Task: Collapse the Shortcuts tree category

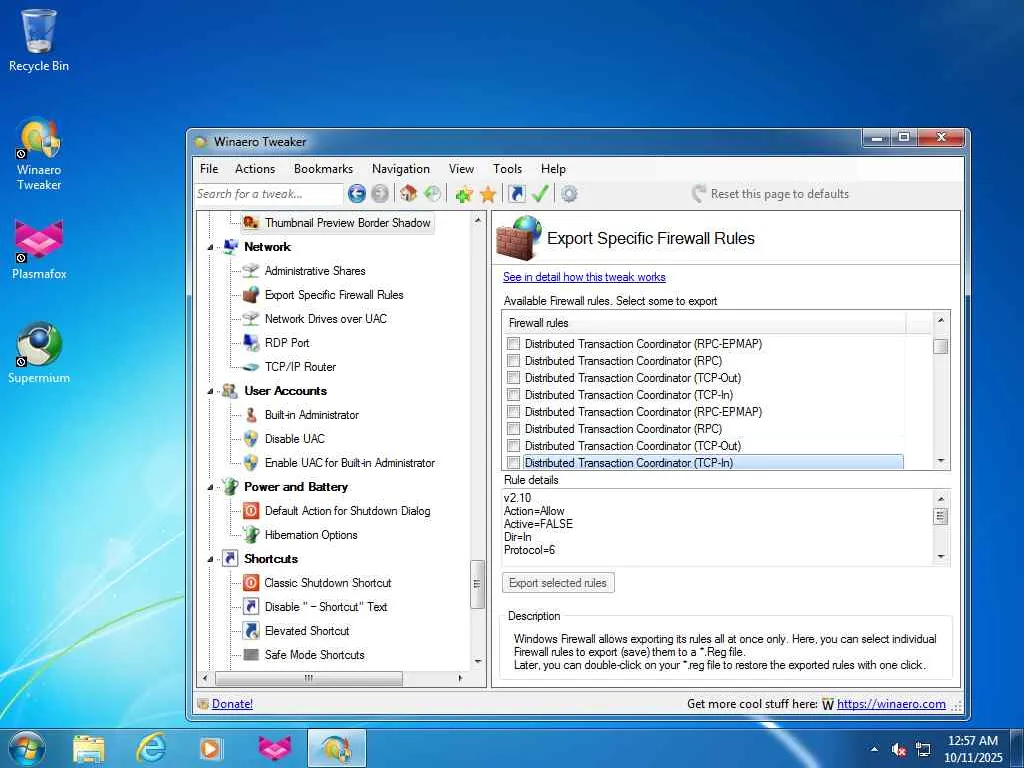Action: click(x=210, y=559)
